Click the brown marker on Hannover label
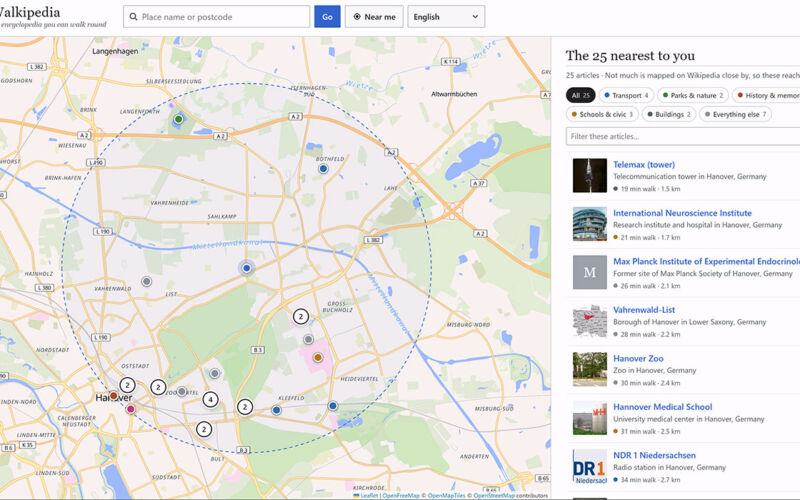The width and height of the screenshot is (800, 500). click(113, 395)
